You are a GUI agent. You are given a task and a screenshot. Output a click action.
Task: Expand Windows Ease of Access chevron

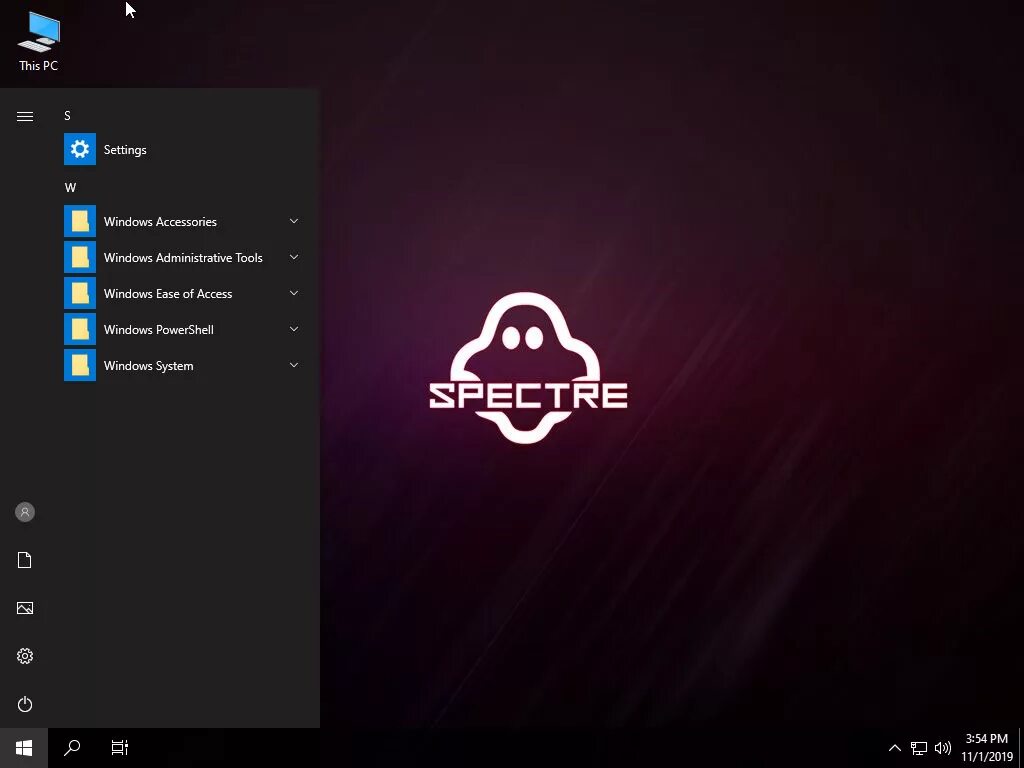pyautogui.click(x=294, y=293)
